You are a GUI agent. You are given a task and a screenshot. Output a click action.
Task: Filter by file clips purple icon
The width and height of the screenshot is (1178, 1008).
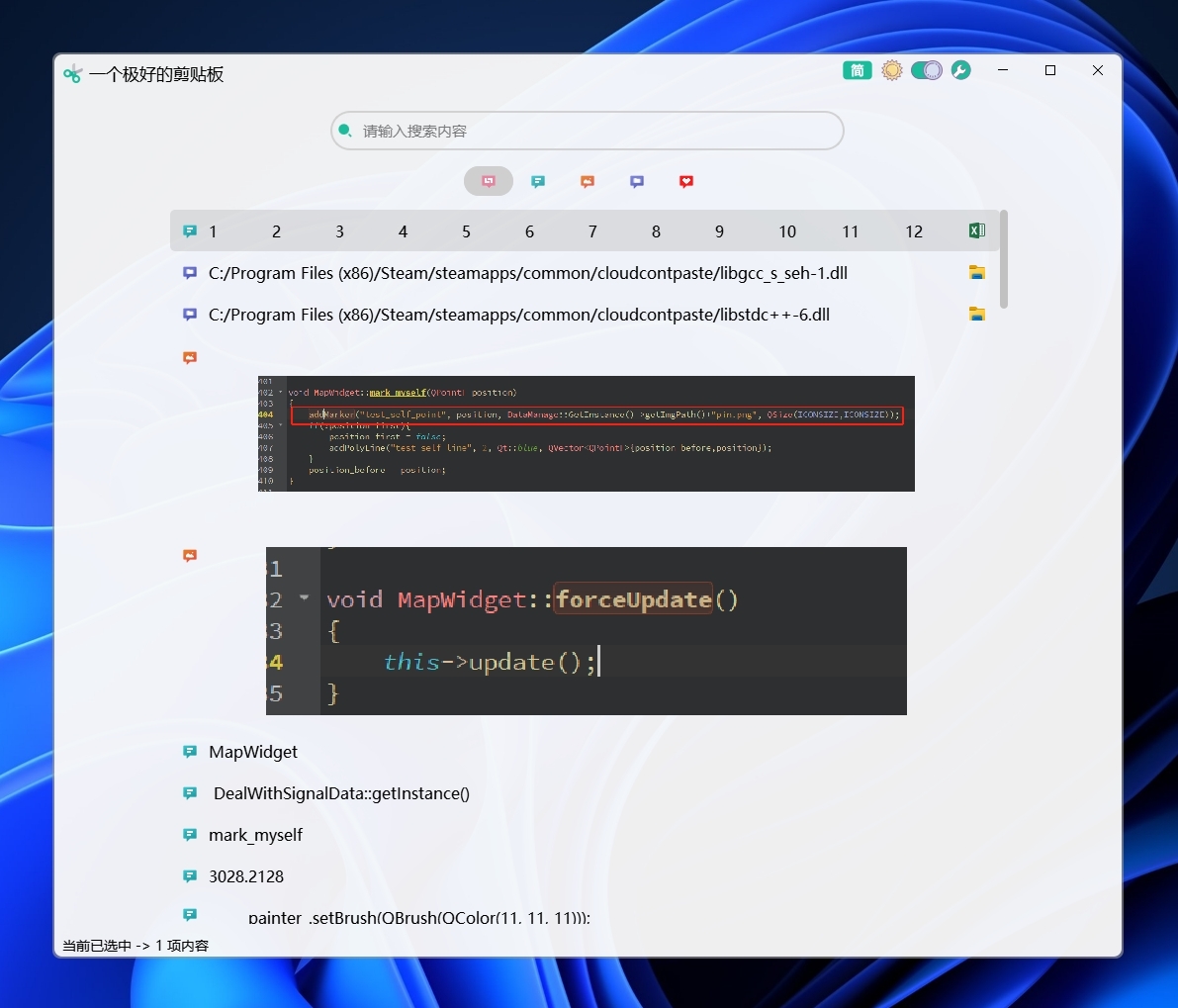point(637,181)
